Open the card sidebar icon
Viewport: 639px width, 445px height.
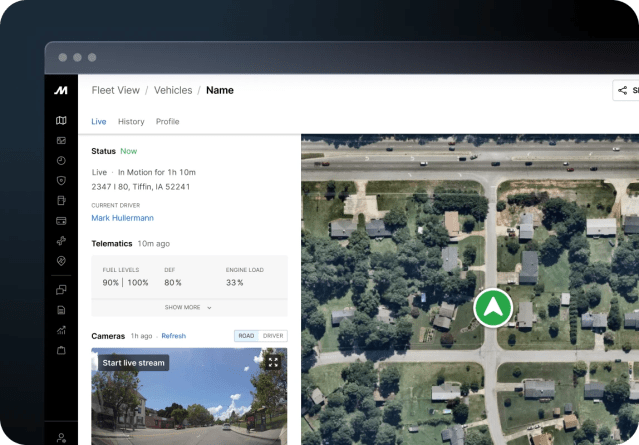coord(61,221)
